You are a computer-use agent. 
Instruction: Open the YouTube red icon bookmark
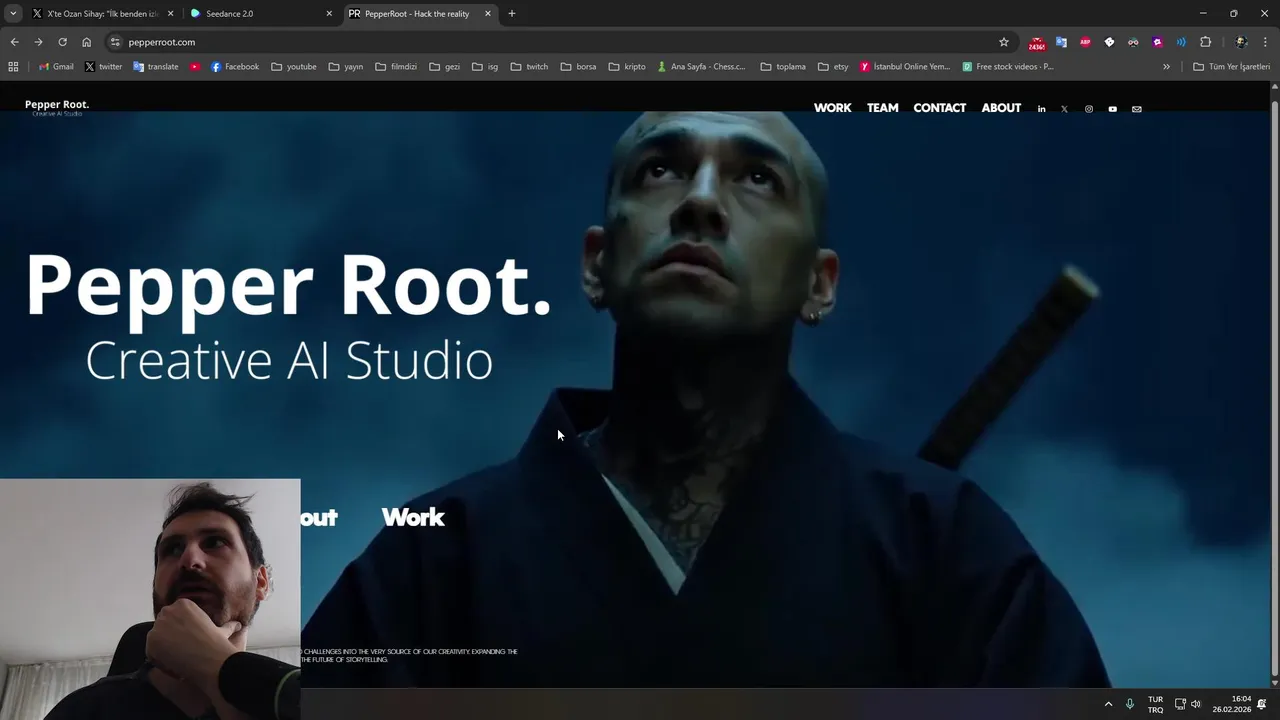click(x=195, y=67)
